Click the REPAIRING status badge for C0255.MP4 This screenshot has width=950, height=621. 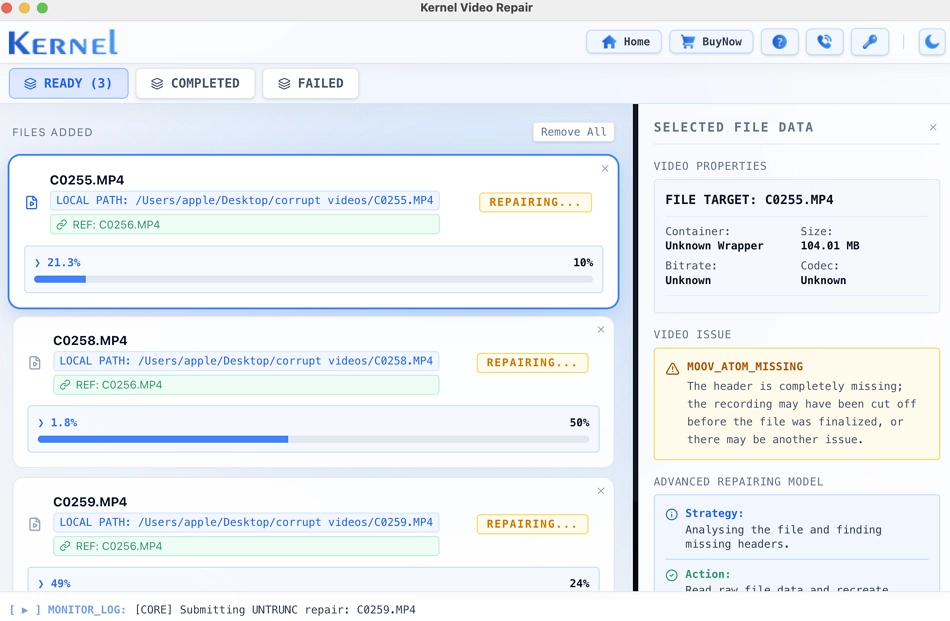(535, 202)
